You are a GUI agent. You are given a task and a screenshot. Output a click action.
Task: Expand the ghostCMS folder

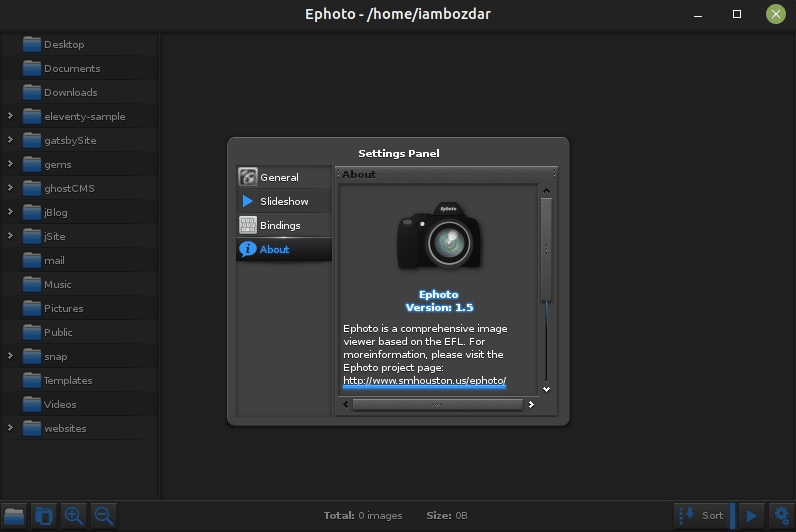[10, 188]
